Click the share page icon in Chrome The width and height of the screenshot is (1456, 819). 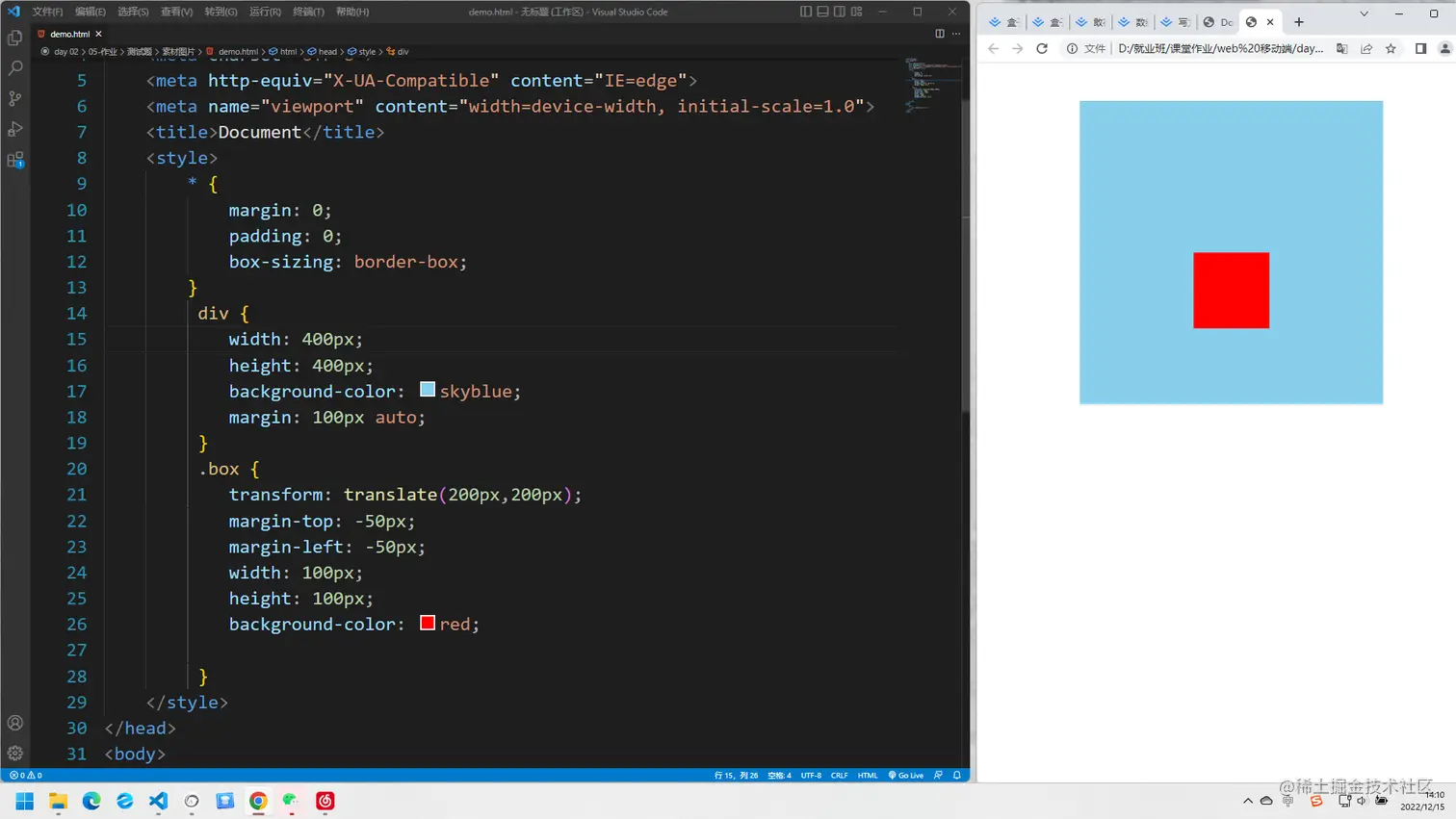pos(1366,48)
